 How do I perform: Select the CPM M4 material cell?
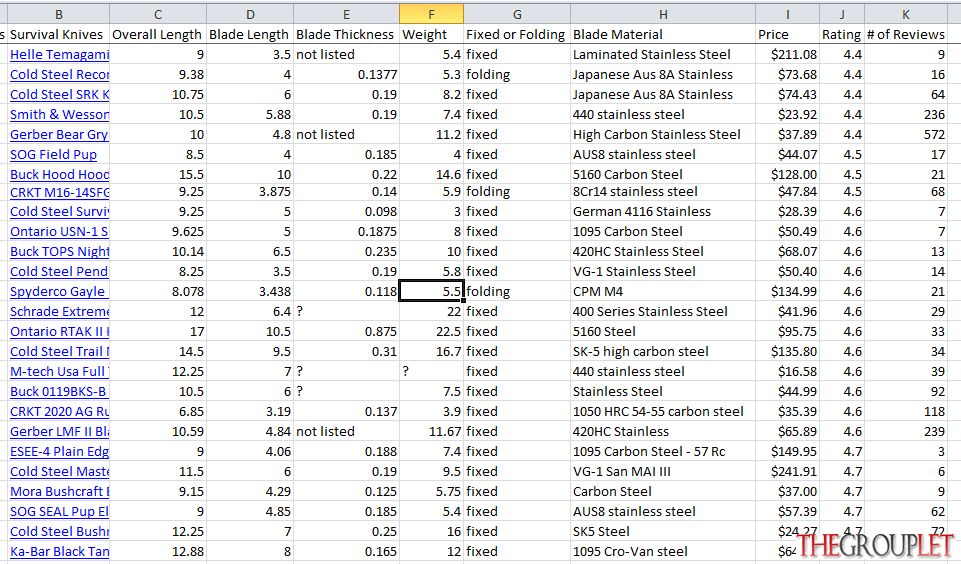pyautogui.click(x=663, y=292)
